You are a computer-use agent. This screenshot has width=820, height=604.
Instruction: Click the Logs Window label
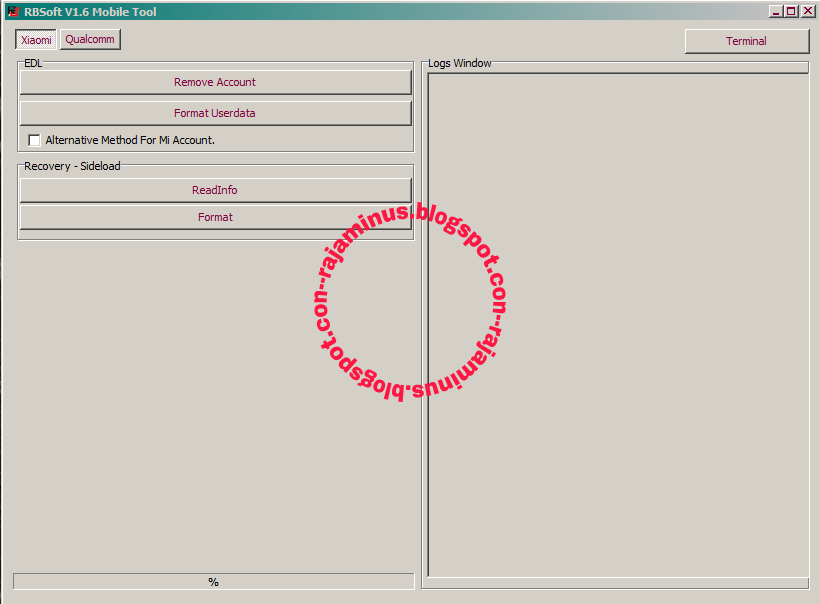460,63
